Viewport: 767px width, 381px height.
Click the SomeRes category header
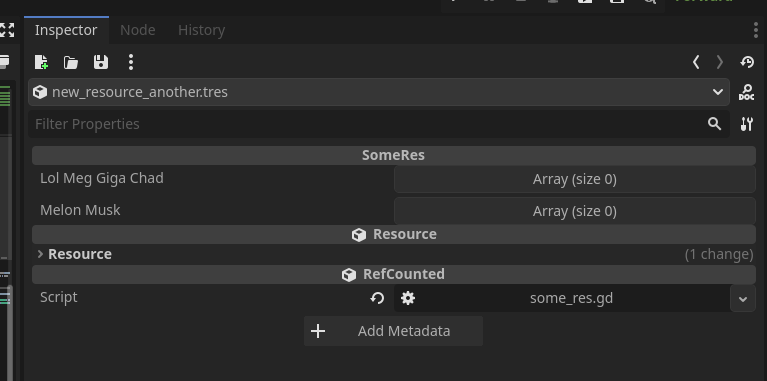(394, 156)
